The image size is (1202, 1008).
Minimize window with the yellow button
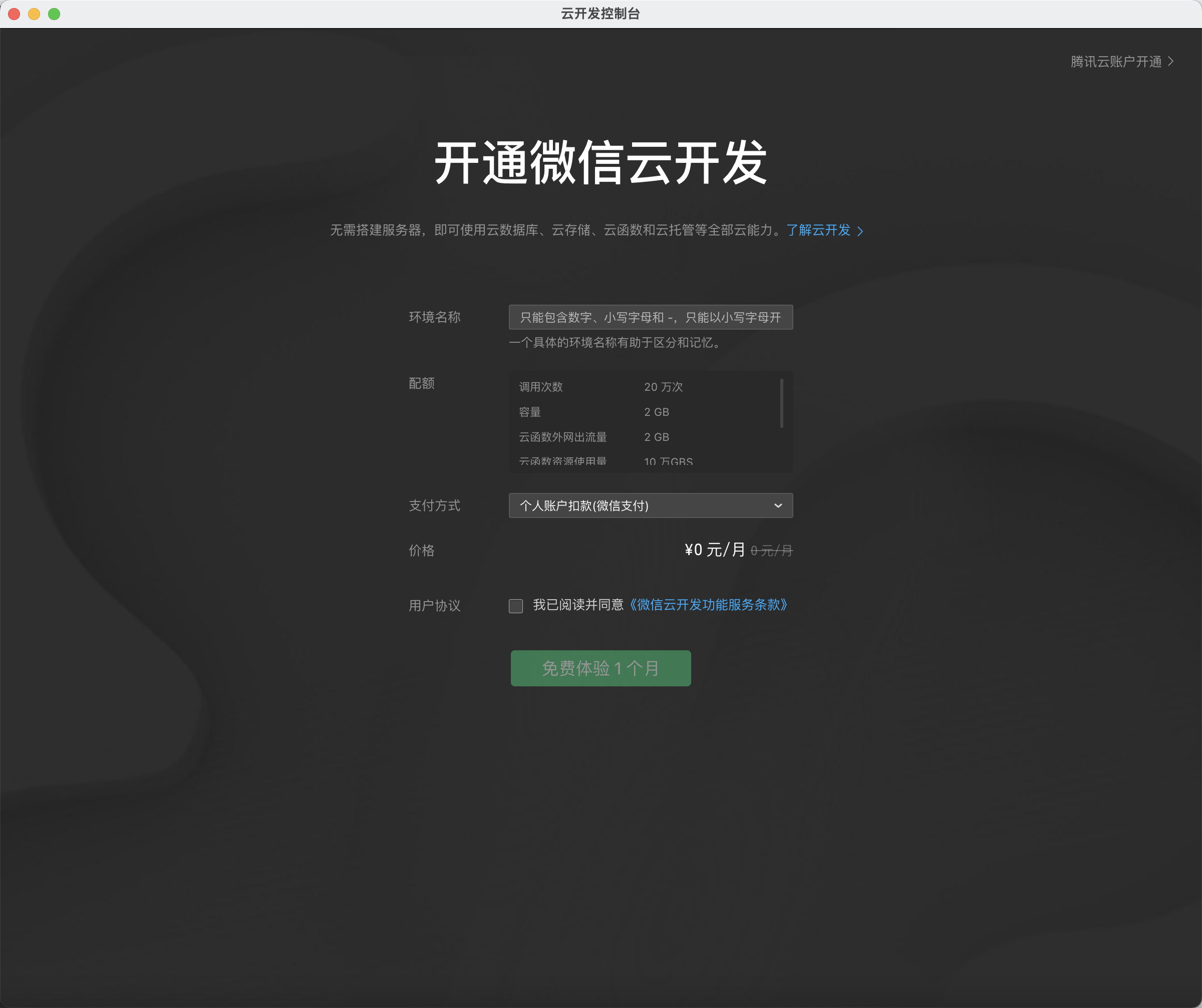point(35,14)
